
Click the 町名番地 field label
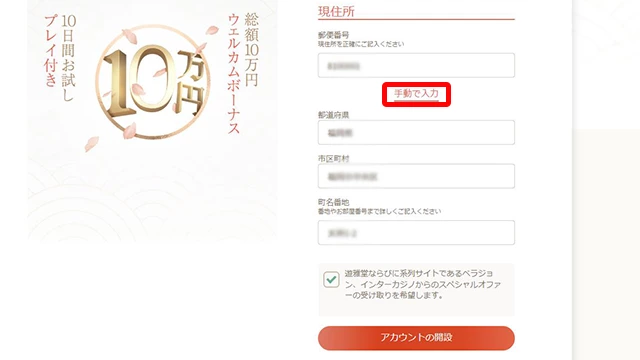click(x=333, y=202)
